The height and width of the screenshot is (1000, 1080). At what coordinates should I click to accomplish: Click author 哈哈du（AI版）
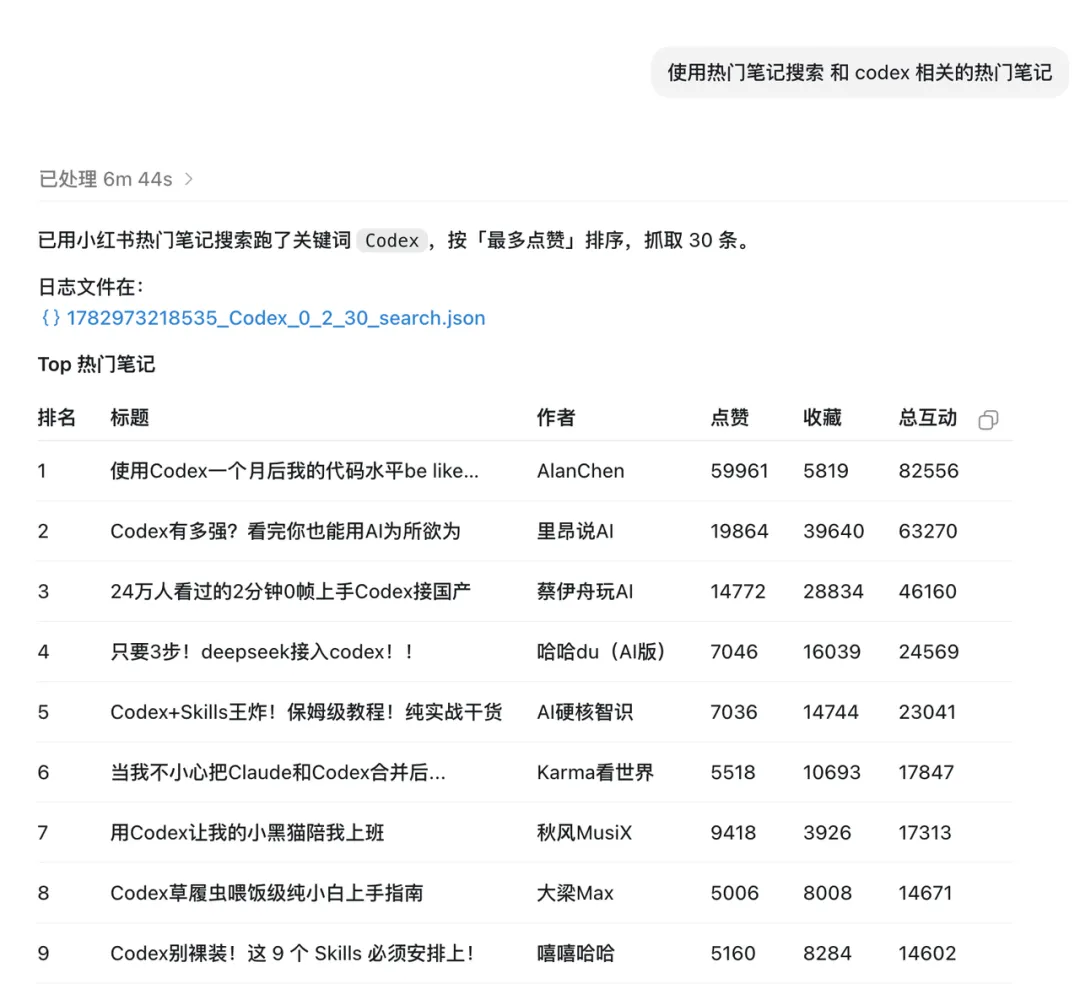pos(601,652)
